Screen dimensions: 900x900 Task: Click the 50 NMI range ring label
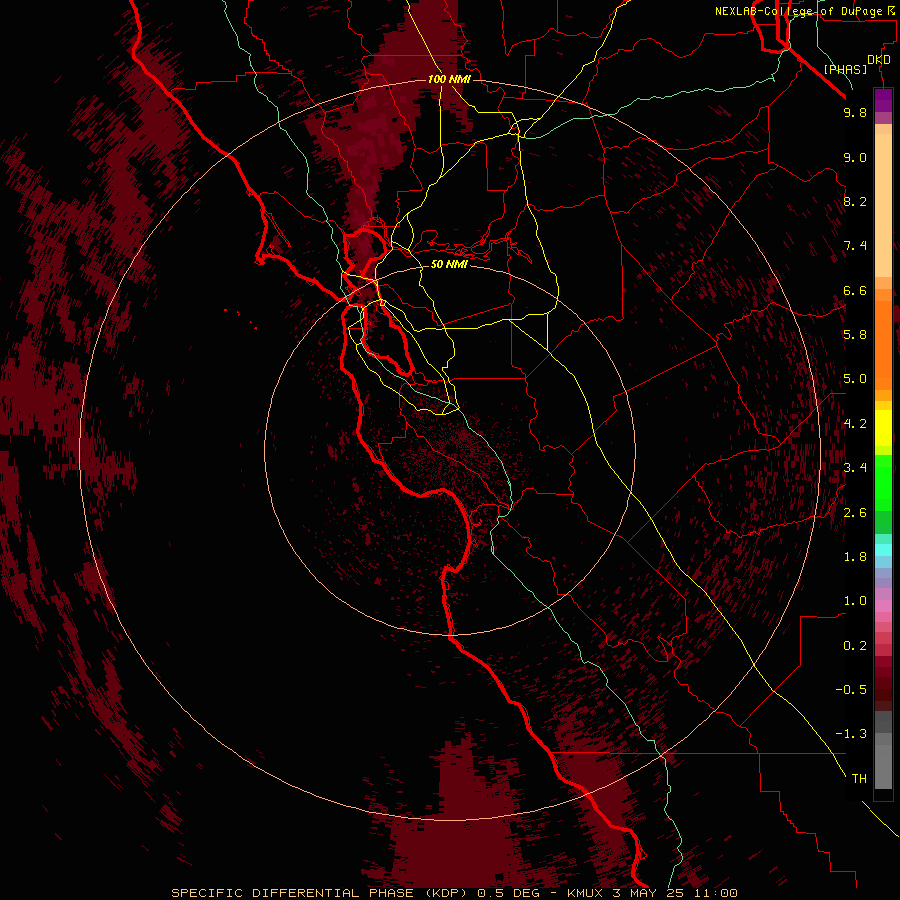click(x=449, y=264)
